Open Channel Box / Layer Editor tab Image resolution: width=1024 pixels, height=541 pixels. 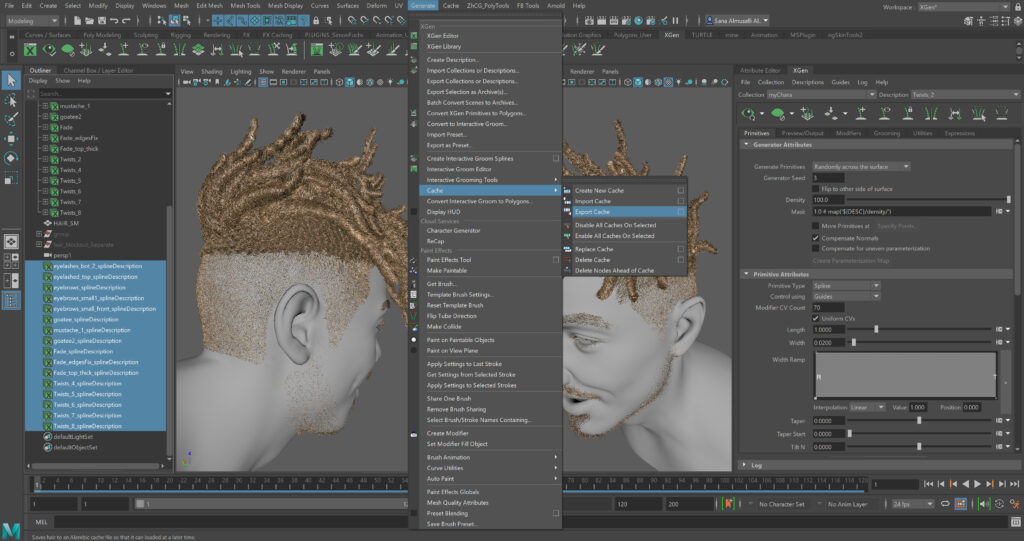(x=98, y=70)
